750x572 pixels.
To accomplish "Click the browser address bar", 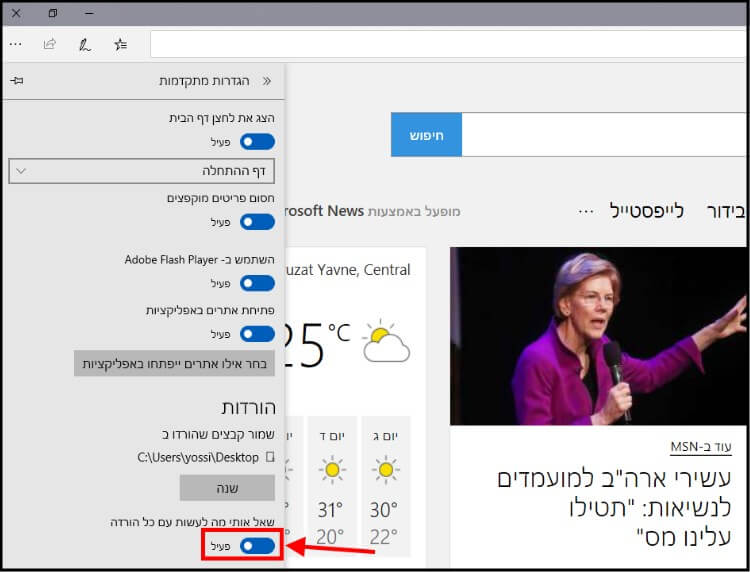I will tap(449, 44).
